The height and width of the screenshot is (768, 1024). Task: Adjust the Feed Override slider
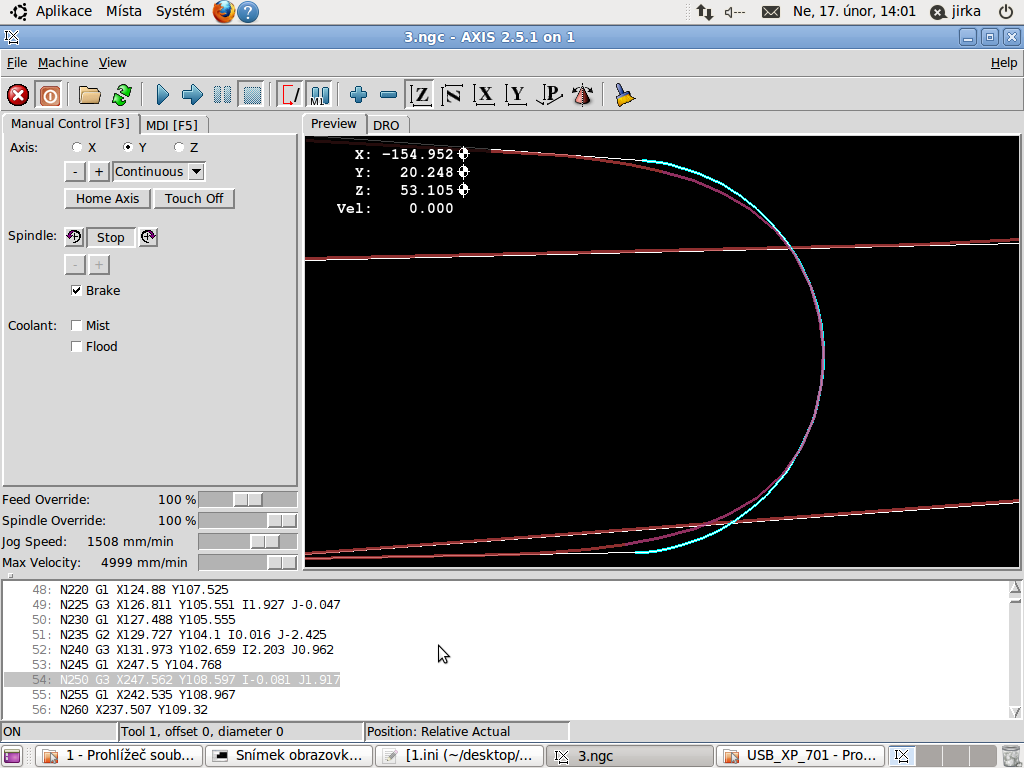(247, 499)
